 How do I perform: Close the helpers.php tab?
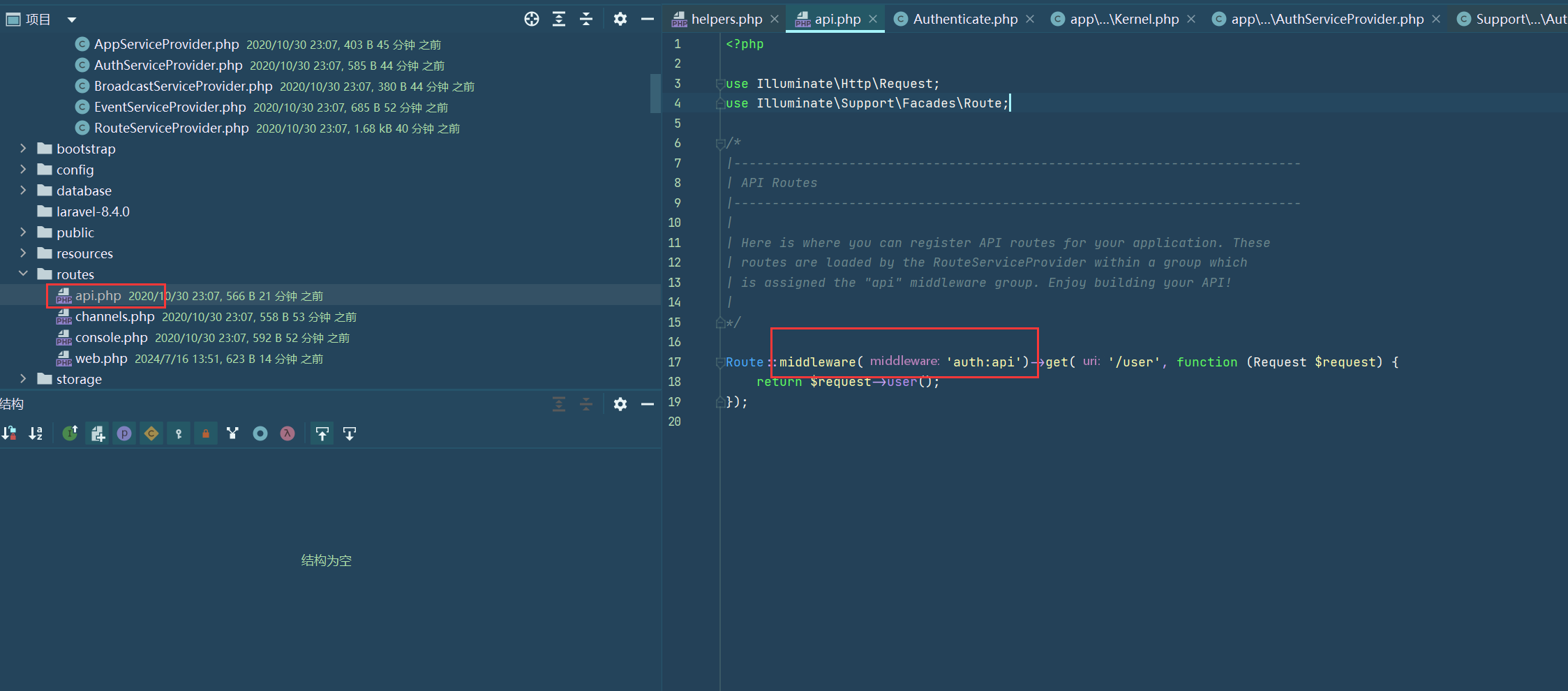pos(775,20)
